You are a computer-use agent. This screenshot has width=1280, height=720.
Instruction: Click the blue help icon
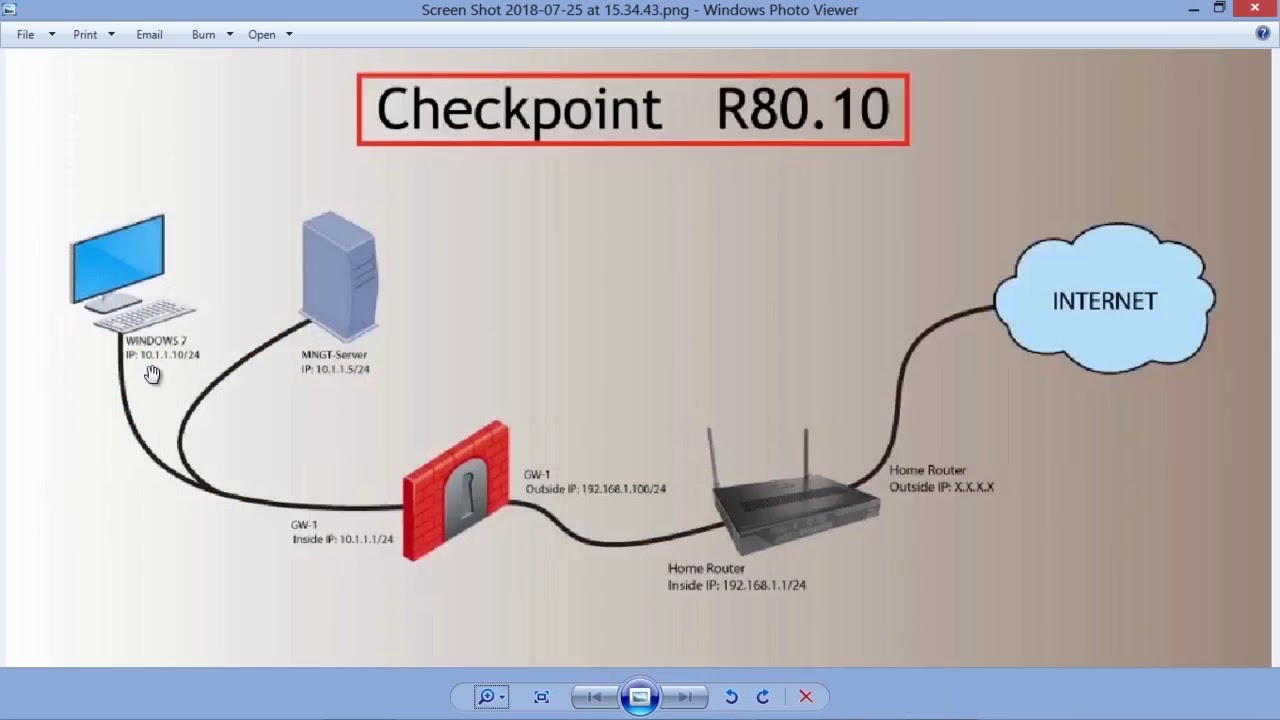click(x=1263, y=34)
